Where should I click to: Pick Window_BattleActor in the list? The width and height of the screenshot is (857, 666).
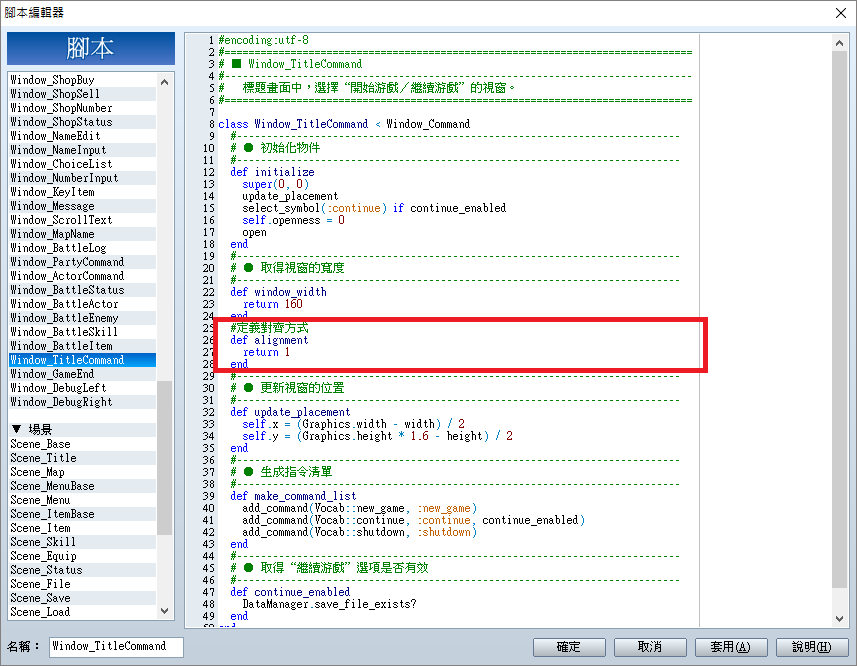(x=83, y=304)
